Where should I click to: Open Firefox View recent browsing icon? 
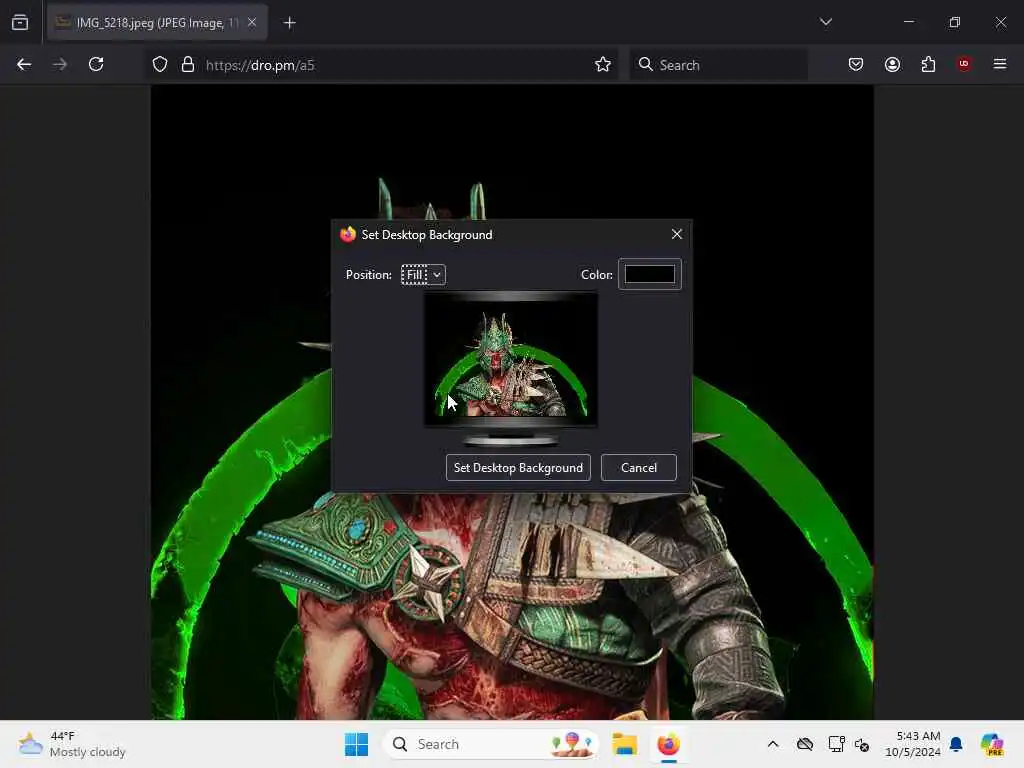pos(20,23)
